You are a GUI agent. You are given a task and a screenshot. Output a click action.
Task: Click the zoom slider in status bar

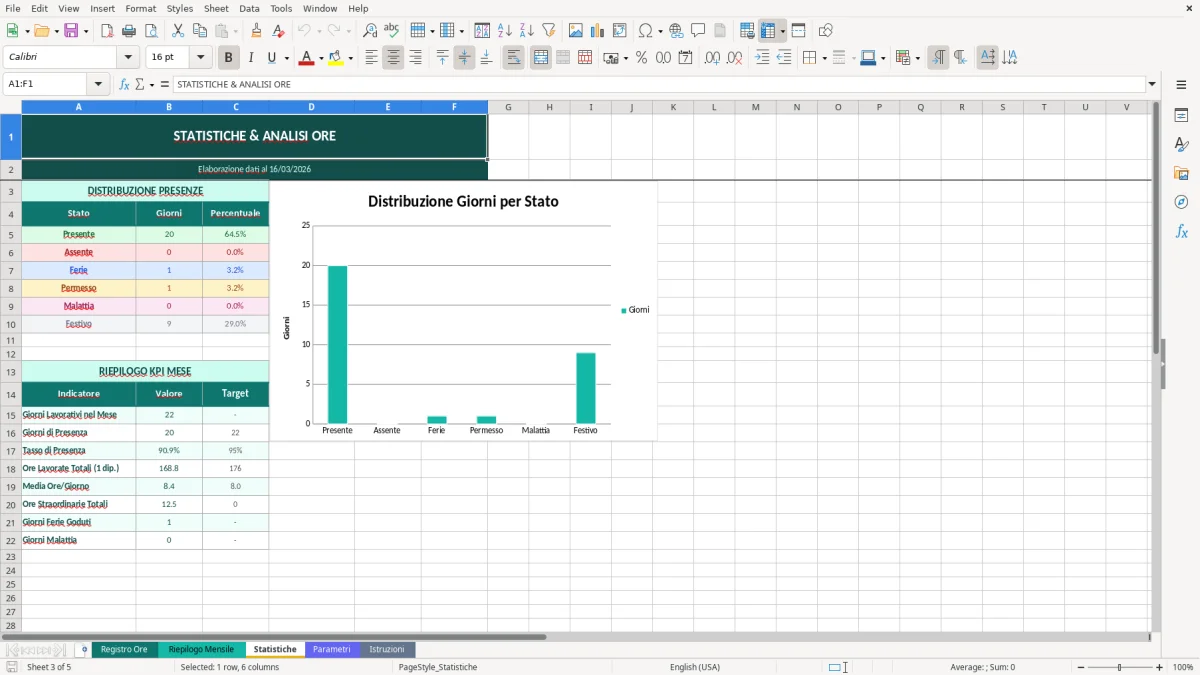point(1119,667)
